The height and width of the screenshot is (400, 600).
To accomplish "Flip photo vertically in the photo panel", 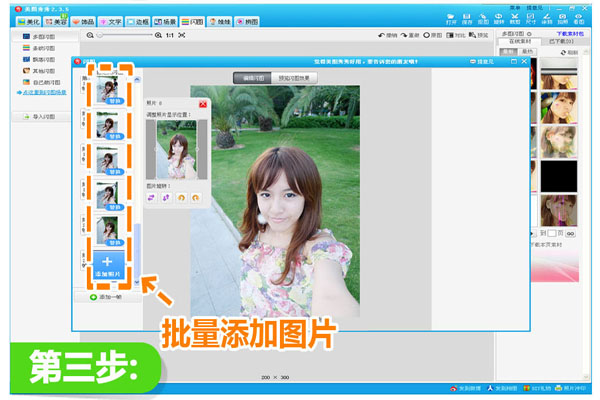I will [166, 198].
